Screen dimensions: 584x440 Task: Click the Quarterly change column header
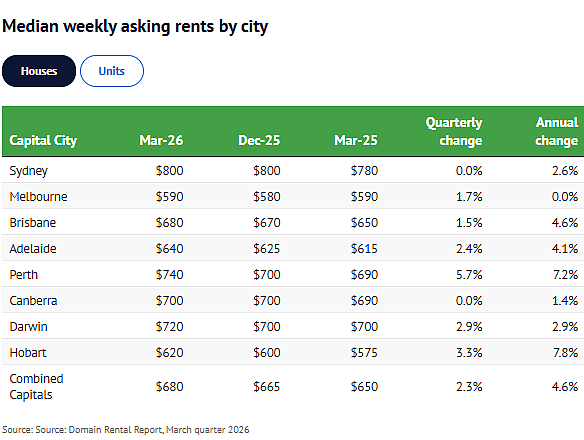[454, 132]
